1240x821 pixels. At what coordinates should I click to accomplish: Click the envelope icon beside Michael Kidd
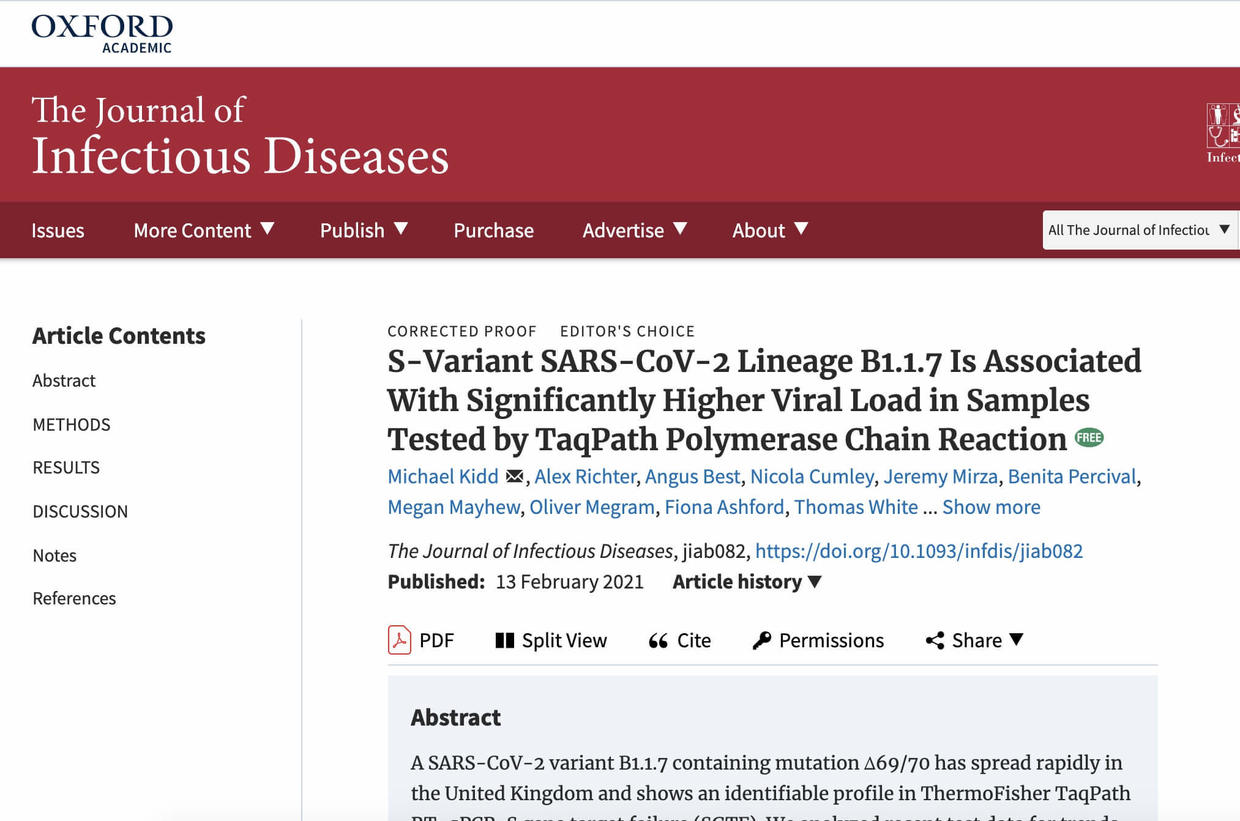(x=515, y=476)
